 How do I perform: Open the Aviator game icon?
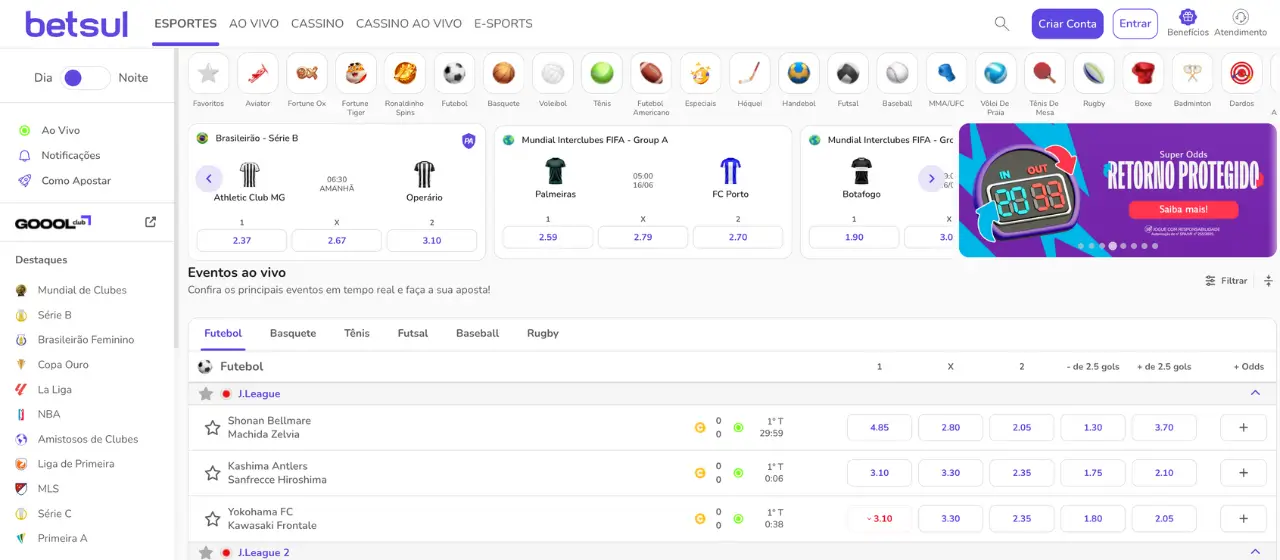pyautogui.click(x=258, y=74)
